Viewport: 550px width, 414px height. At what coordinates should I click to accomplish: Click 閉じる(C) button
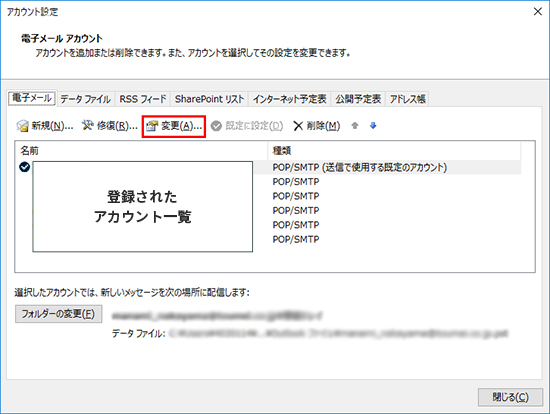[510, 397]
